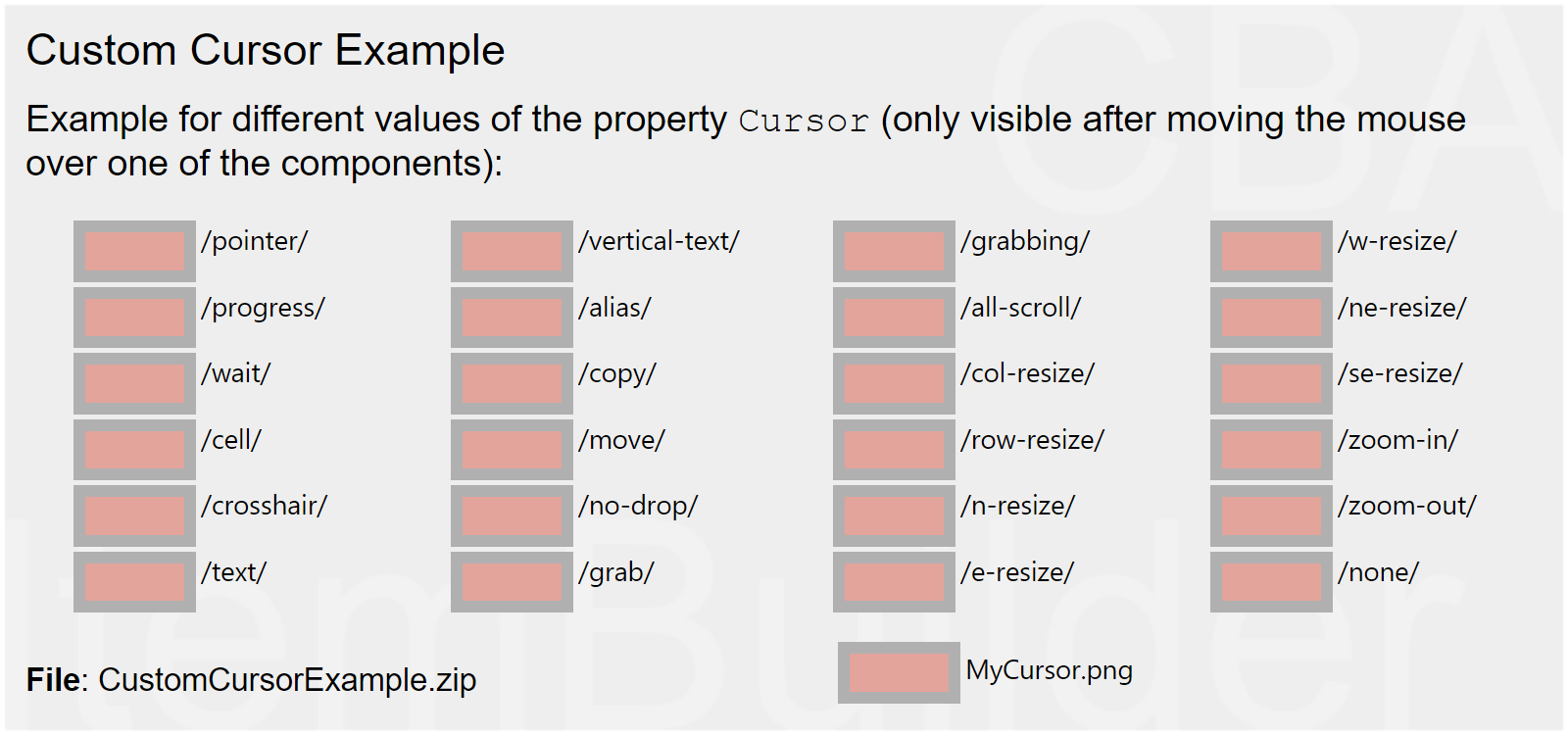The image size is (1568, 735).
Task: Select the pink box labeled /se-resize/
Action: point(1271,383)
